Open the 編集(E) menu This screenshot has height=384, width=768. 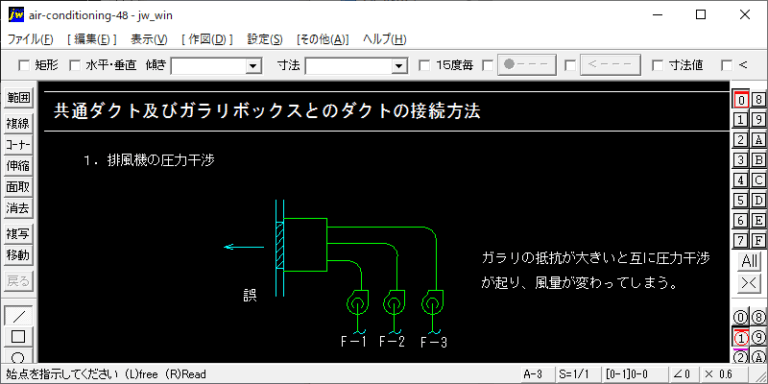tap(92, 40)
